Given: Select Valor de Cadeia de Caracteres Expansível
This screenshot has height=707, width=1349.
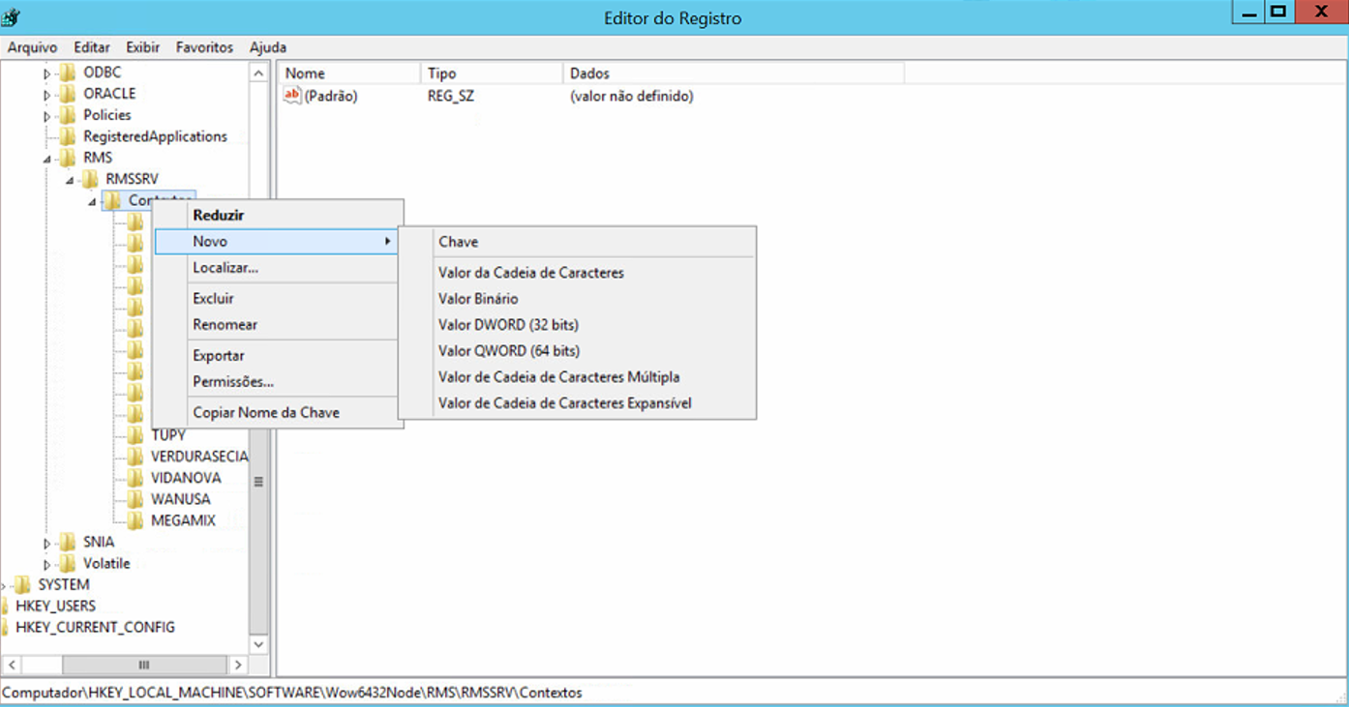Looking at the screenshot, I should [577, 403].
